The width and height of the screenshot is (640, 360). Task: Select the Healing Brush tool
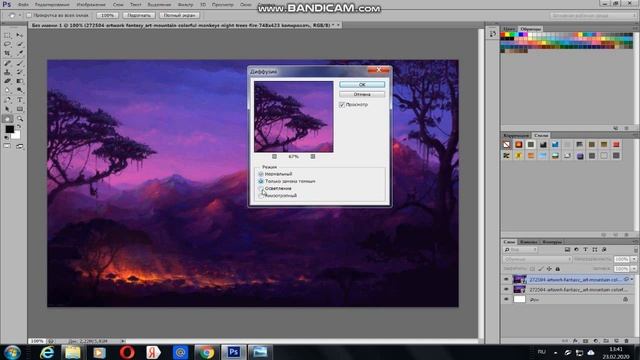[7, 63]
